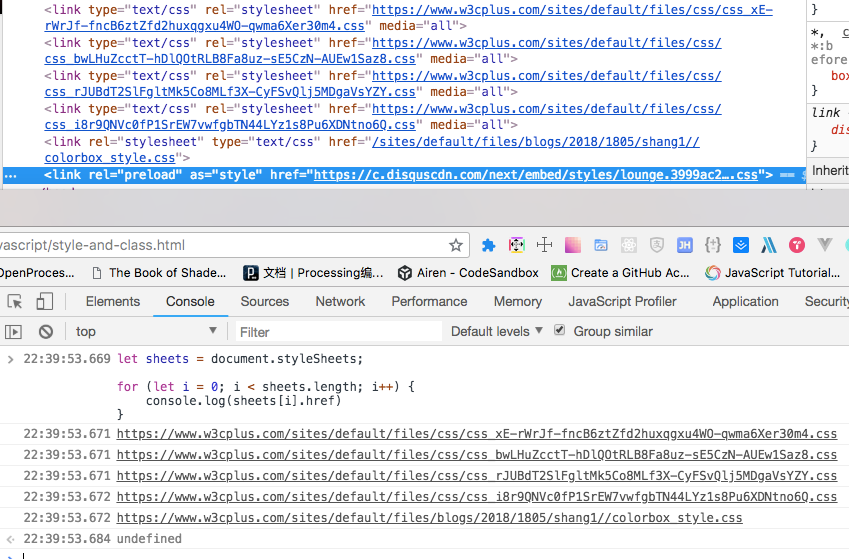849x559 pixels.
Task: Select the undefined result line
Action: 149,539
